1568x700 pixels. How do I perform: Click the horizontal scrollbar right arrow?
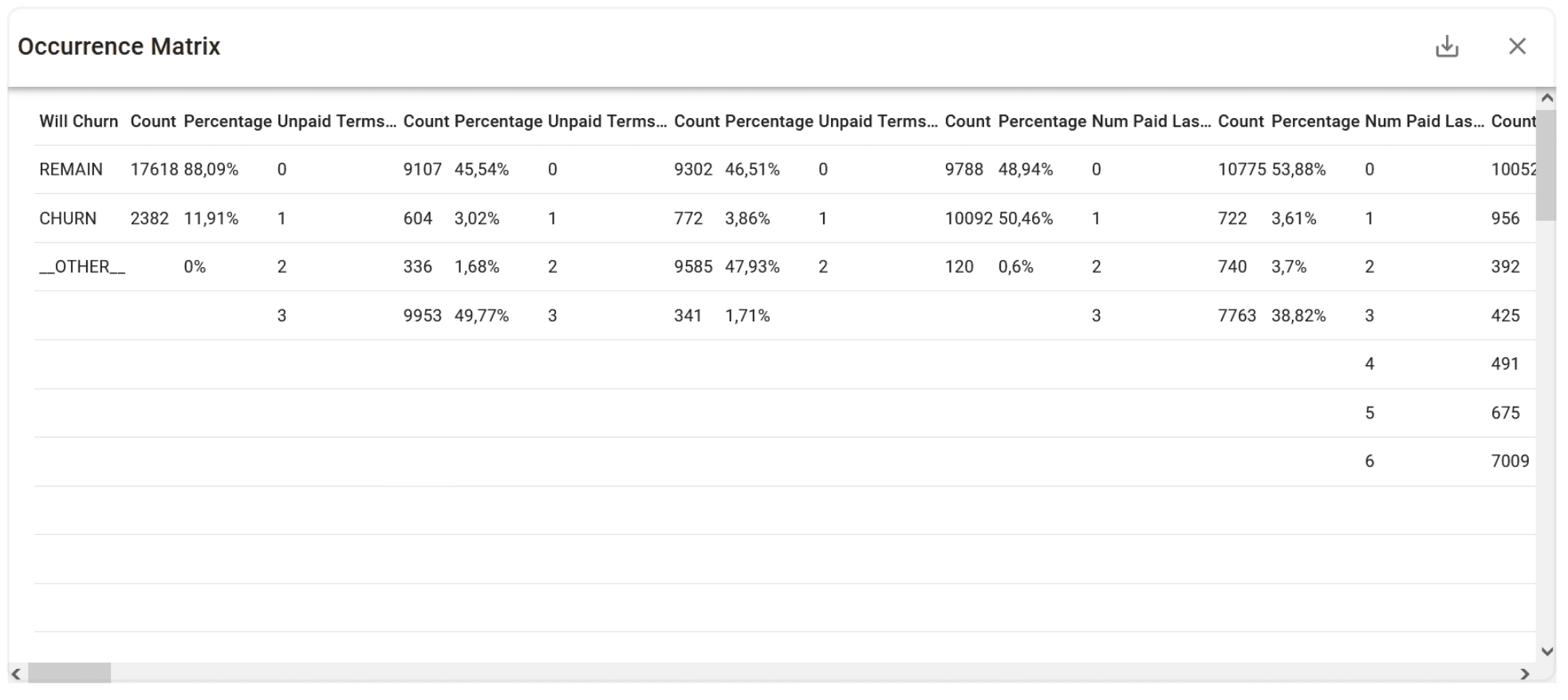tap(1525, 674)
